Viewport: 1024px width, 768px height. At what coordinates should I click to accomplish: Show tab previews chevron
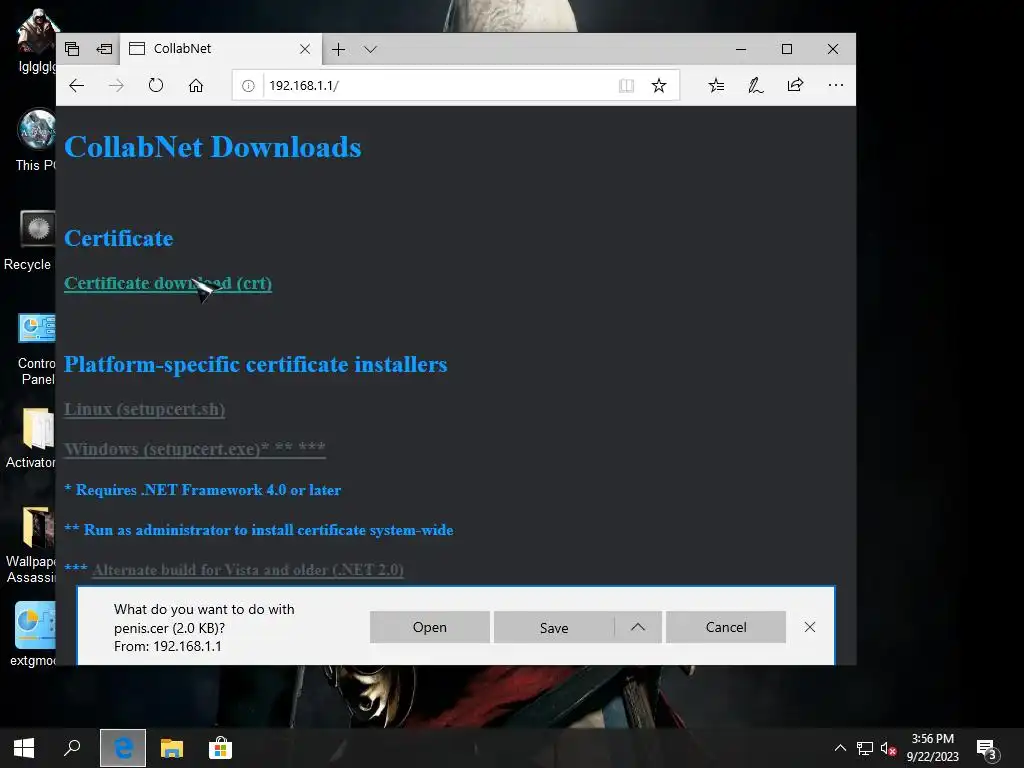pos(370,49)
